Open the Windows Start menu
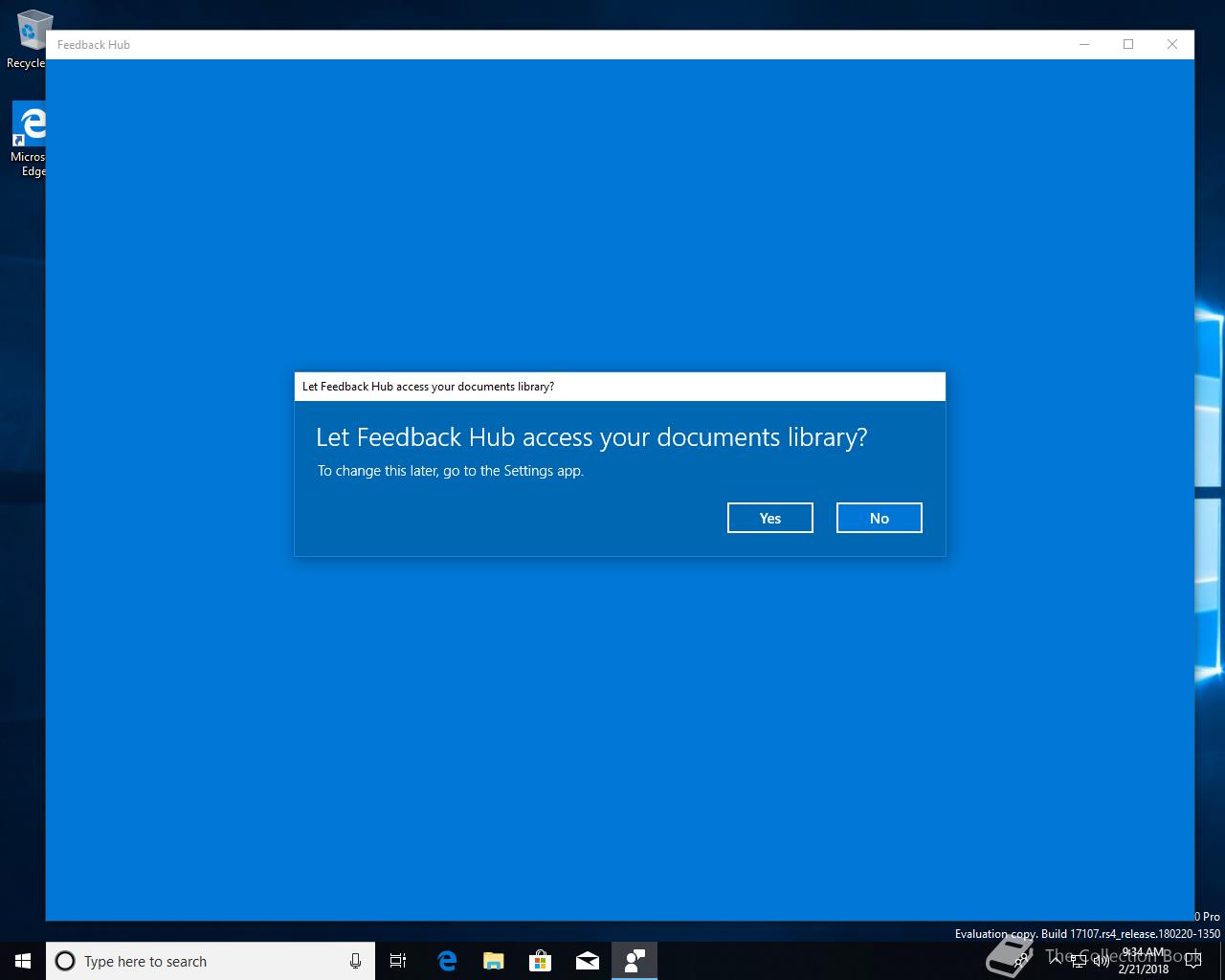The width and height of the screenshot is (1225, 980). (x=23, y=961)
